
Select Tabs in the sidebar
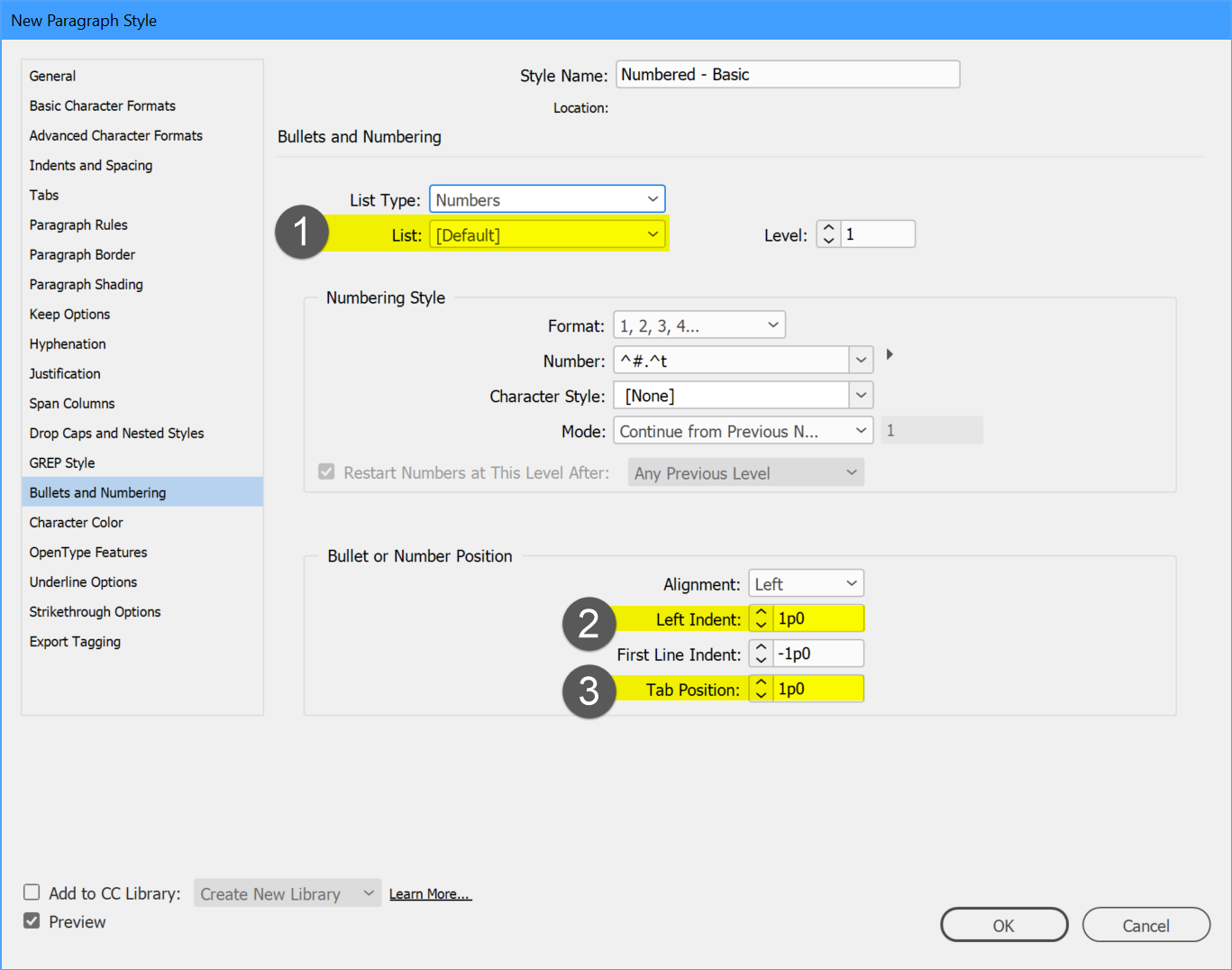pos(43,195)
